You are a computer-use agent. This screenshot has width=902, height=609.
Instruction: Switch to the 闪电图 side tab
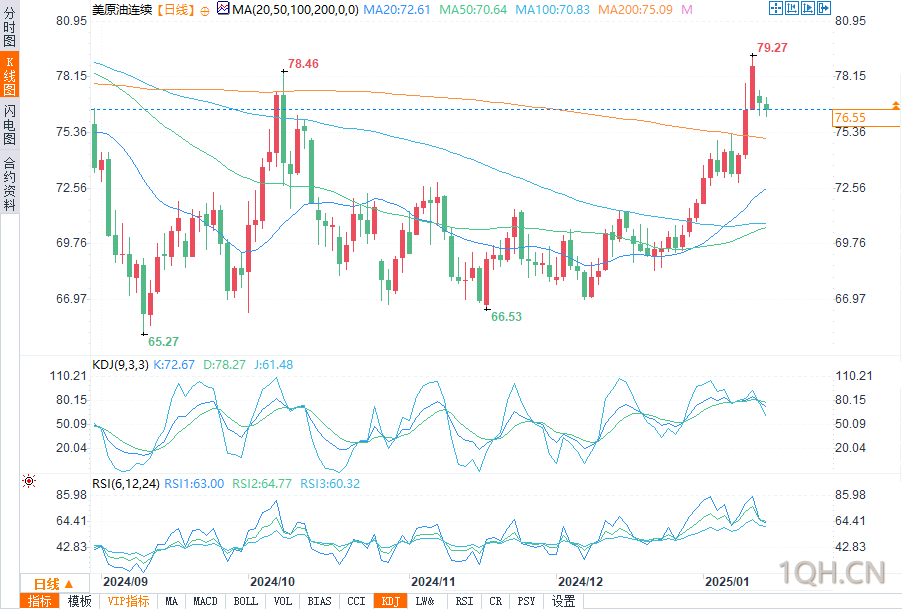(x=9, y=125)
